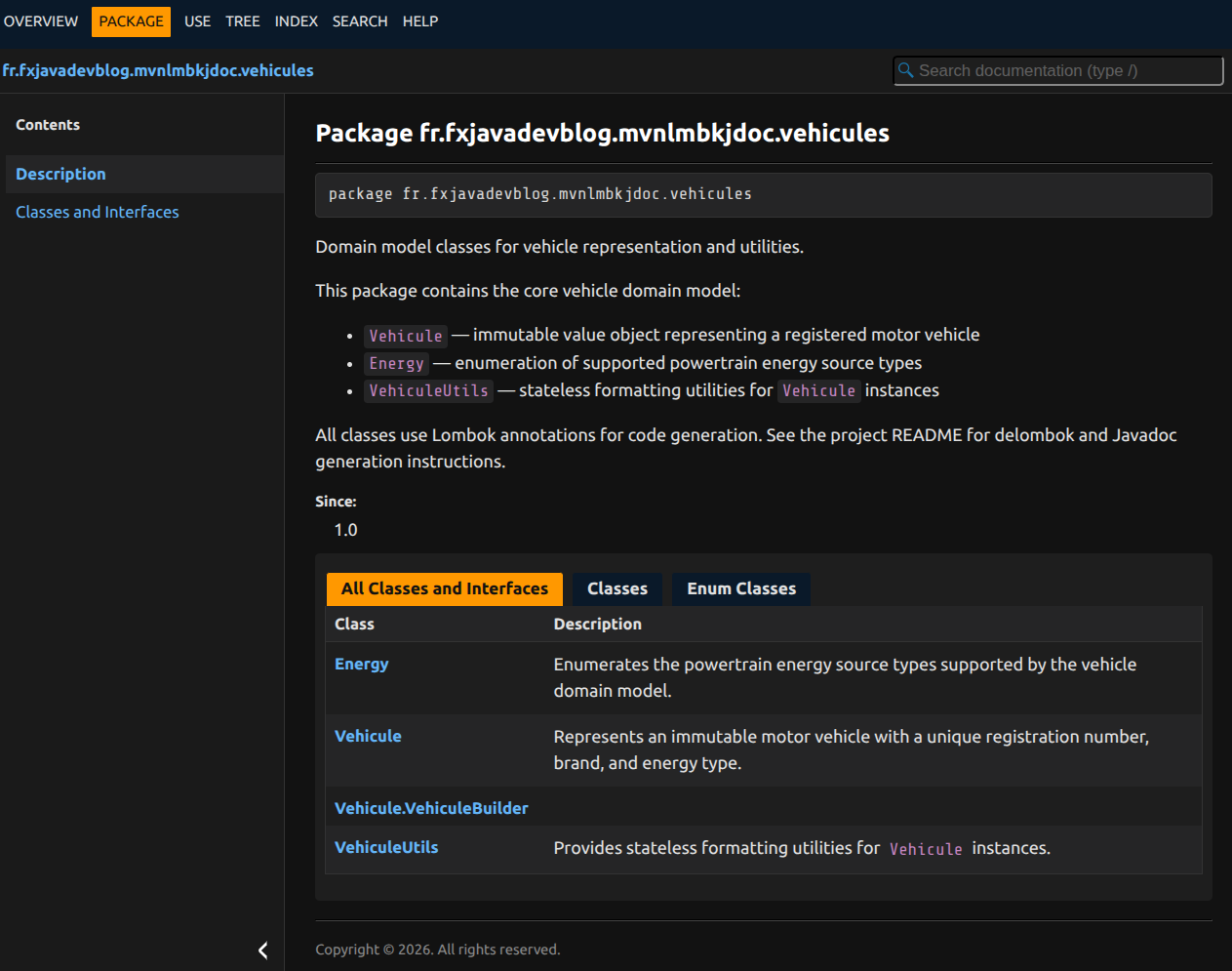Click the fr.fxjavadevblog.mvnlmbkjdoc.vehicules breadcrumb link

pos(158,70)
